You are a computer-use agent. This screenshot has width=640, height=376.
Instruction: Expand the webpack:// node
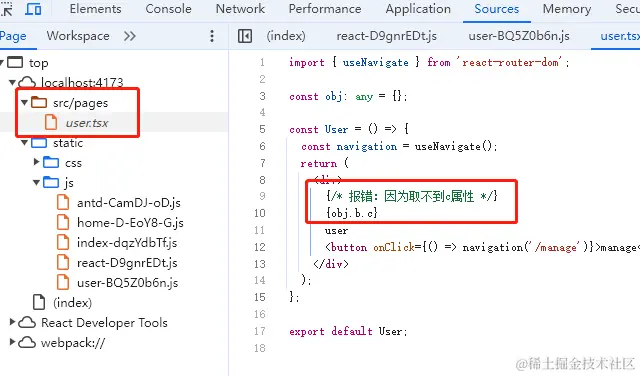click(x=12, y=342)
